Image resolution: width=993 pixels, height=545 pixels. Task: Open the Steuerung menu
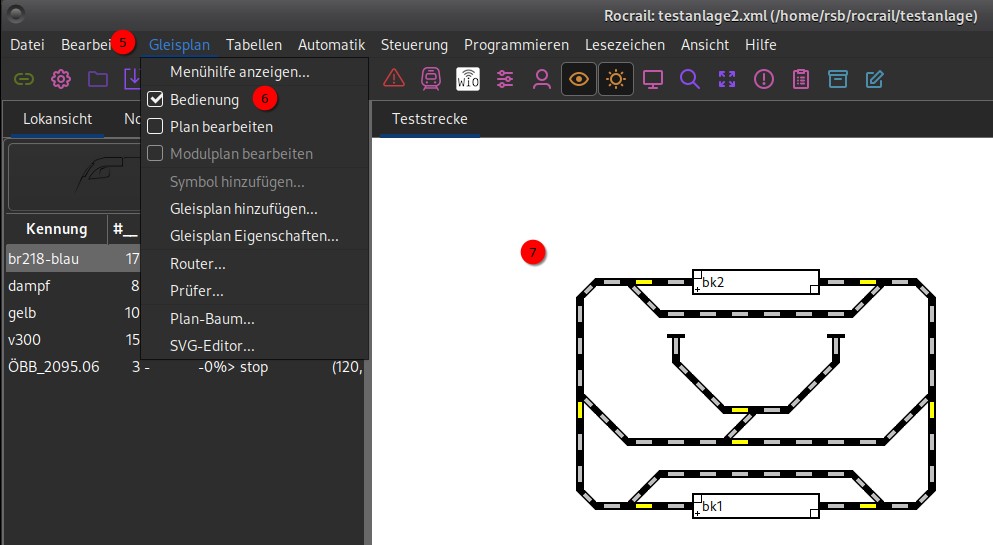414,45
